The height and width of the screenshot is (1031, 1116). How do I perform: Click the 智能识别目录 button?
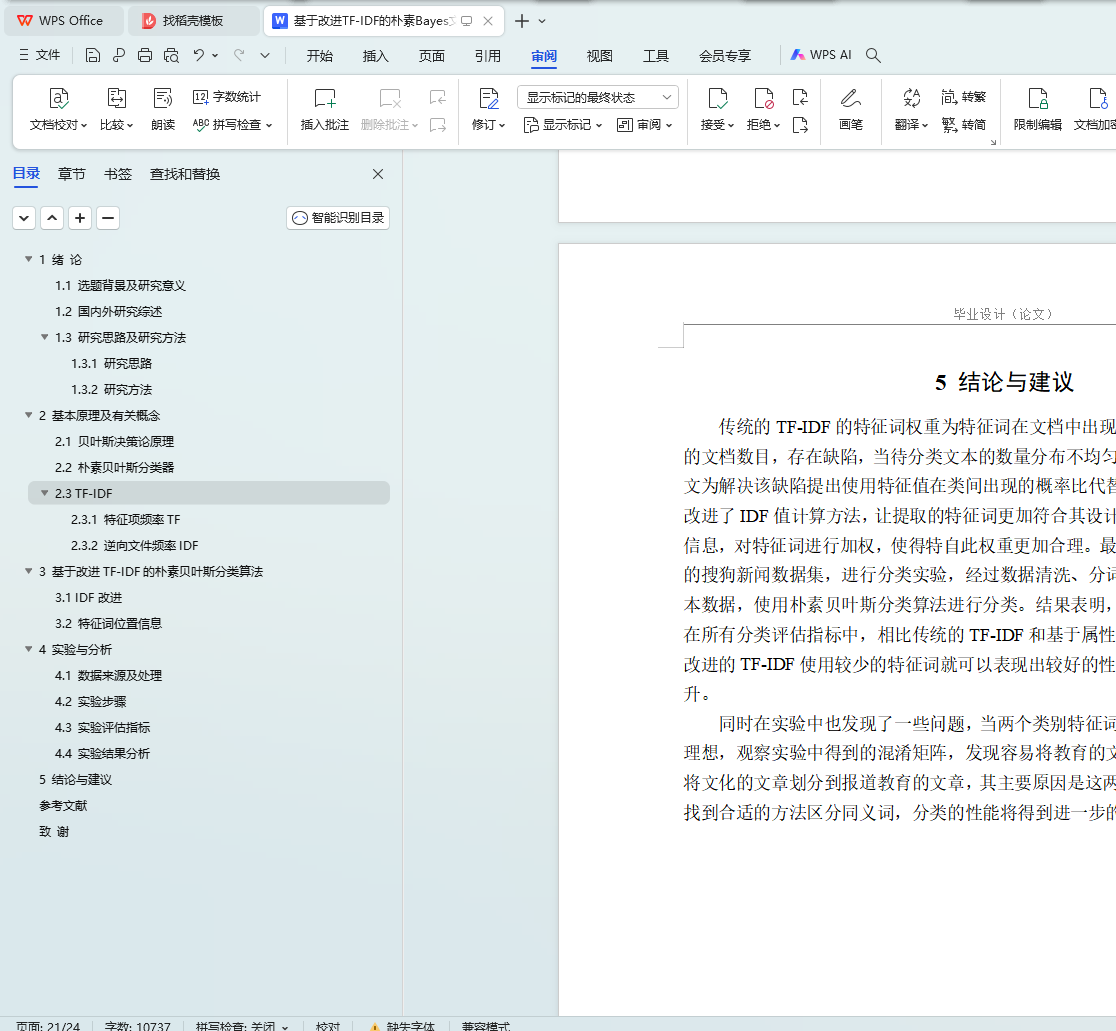(x=338, y=218)
